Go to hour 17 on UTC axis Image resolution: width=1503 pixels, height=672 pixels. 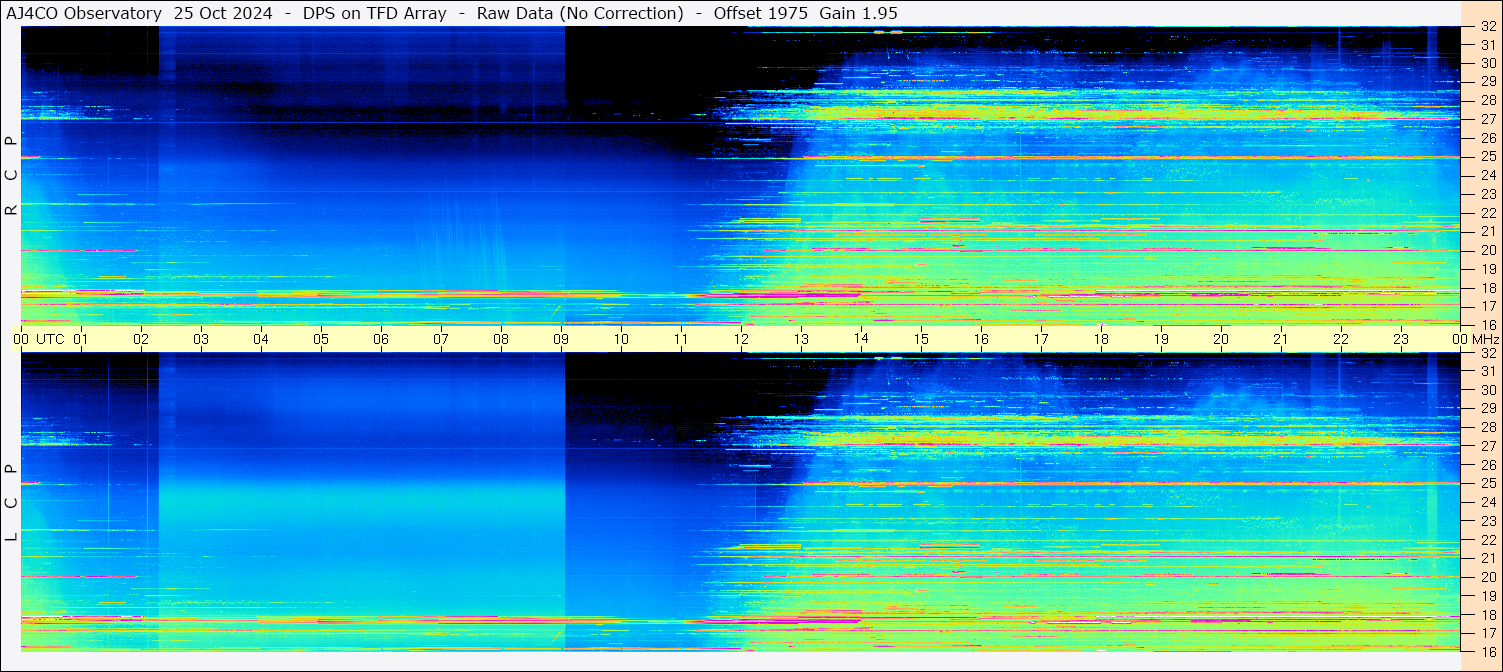coord(1041,339)
